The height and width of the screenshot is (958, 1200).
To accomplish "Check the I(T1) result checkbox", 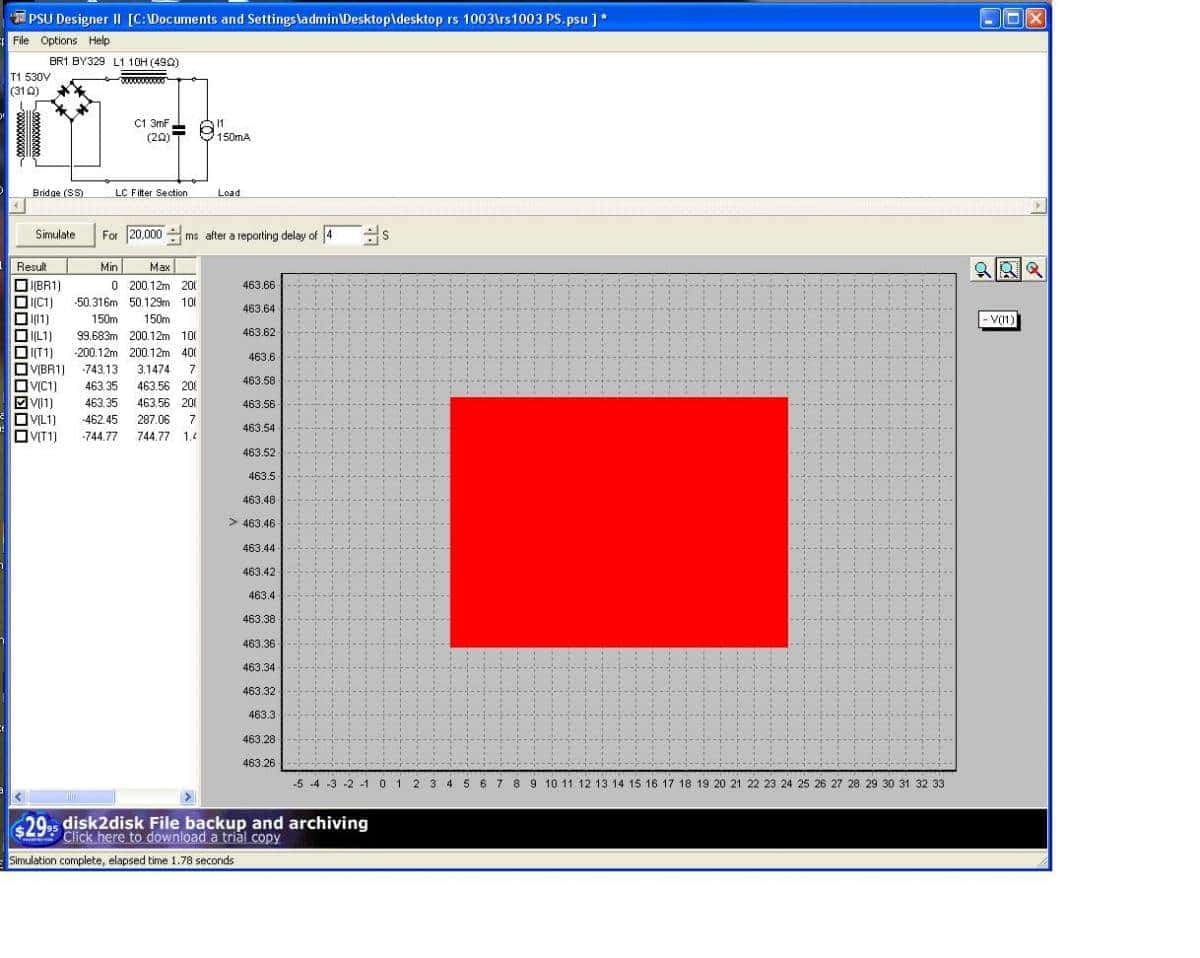I will pos(22,353).
